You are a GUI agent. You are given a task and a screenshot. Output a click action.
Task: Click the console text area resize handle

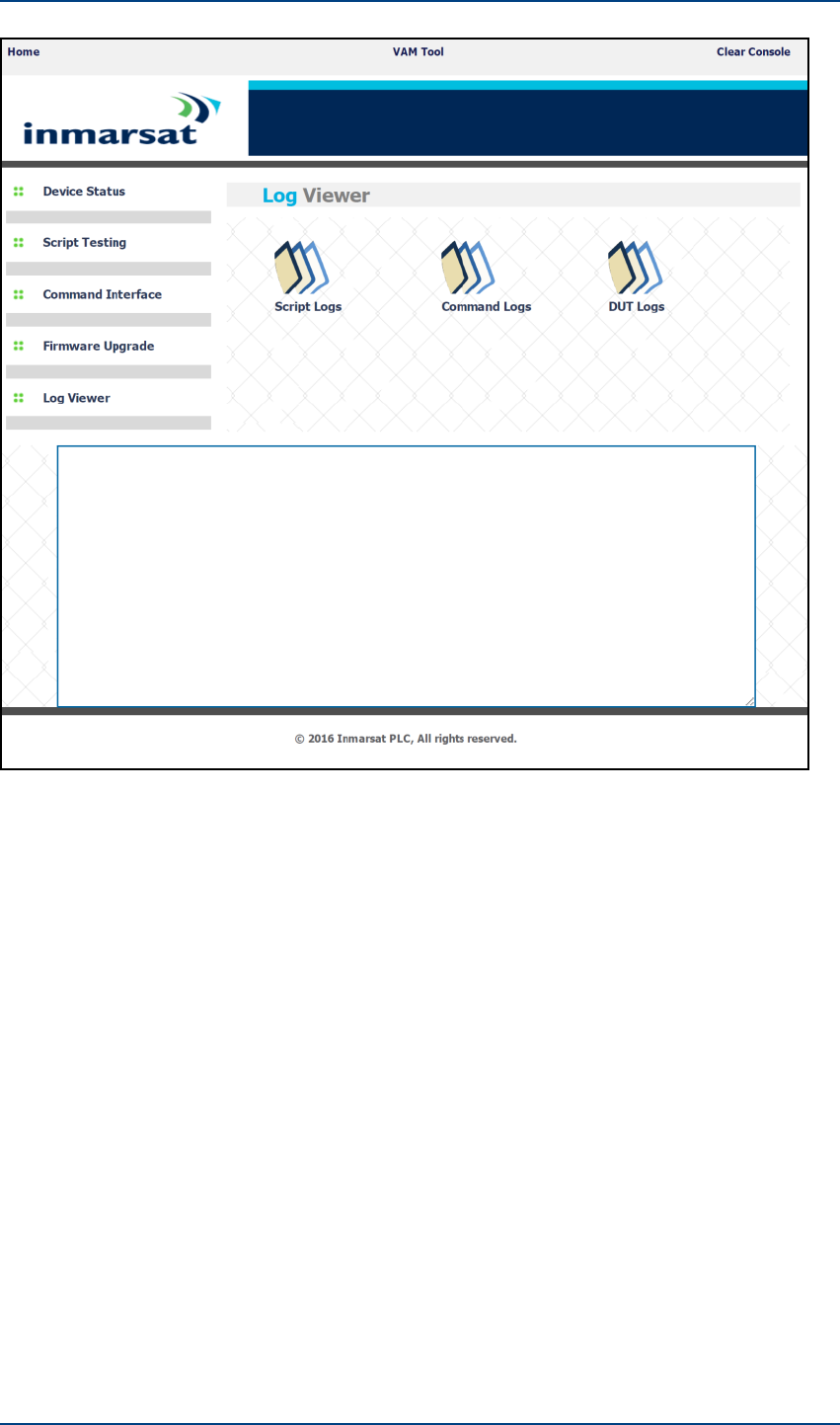pos(749,701)
